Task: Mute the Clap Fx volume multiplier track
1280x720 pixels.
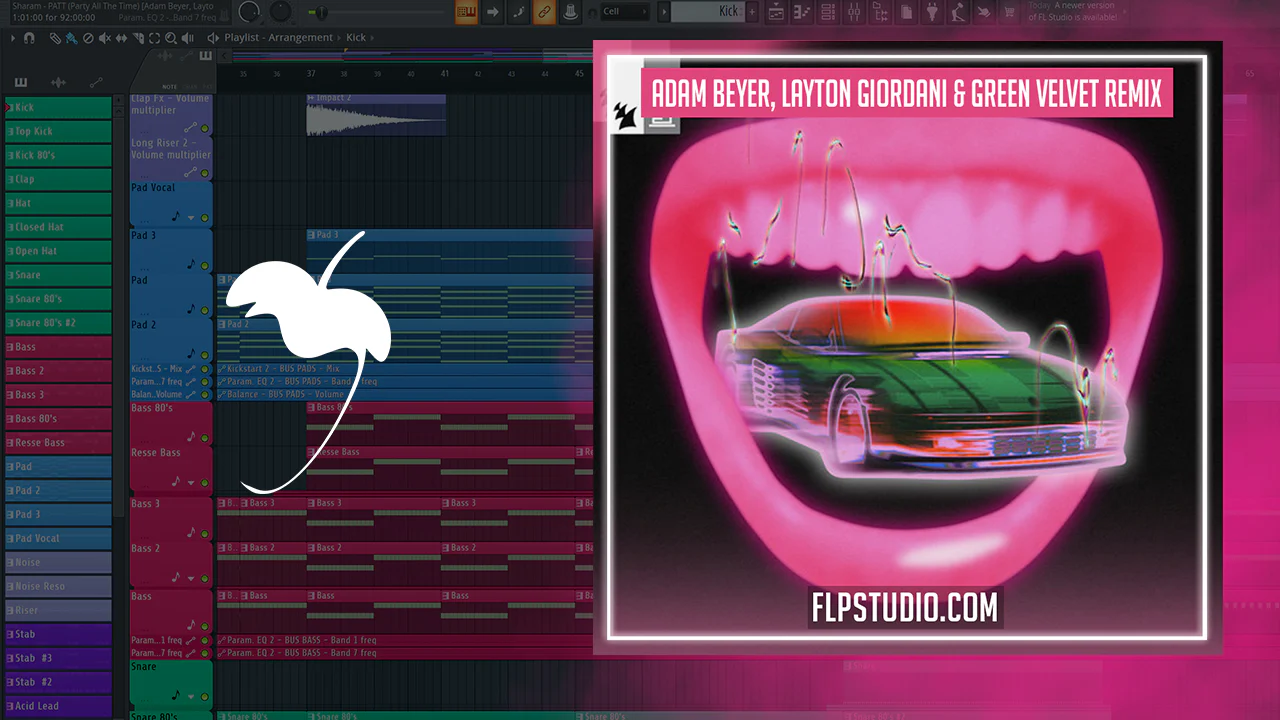Action: click(x=205, y=128)
